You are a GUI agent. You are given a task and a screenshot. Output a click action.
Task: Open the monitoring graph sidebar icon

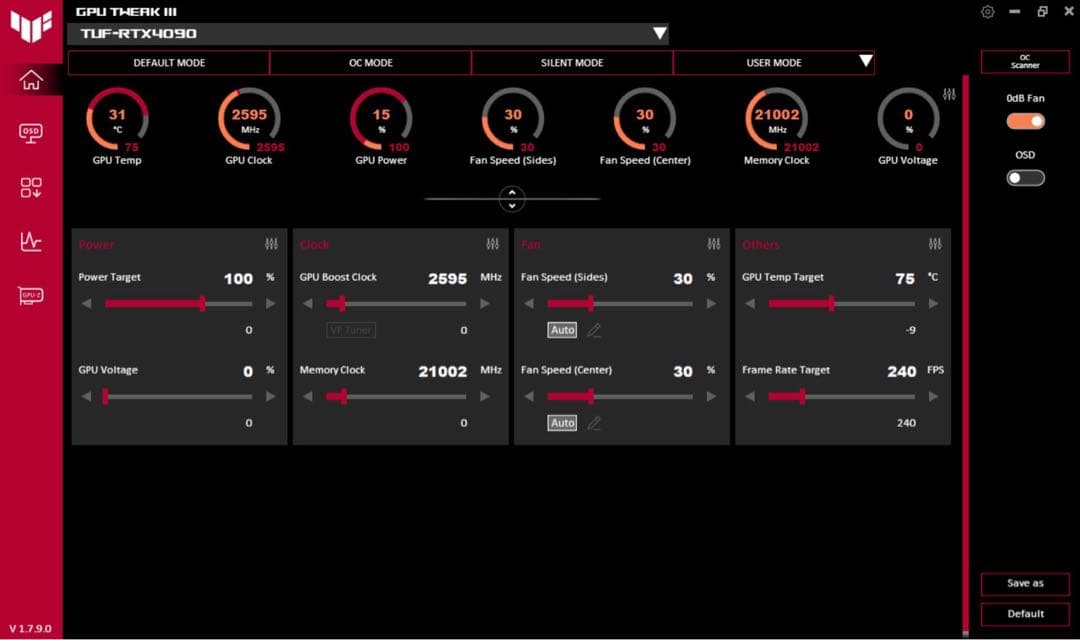click(31, 241)
